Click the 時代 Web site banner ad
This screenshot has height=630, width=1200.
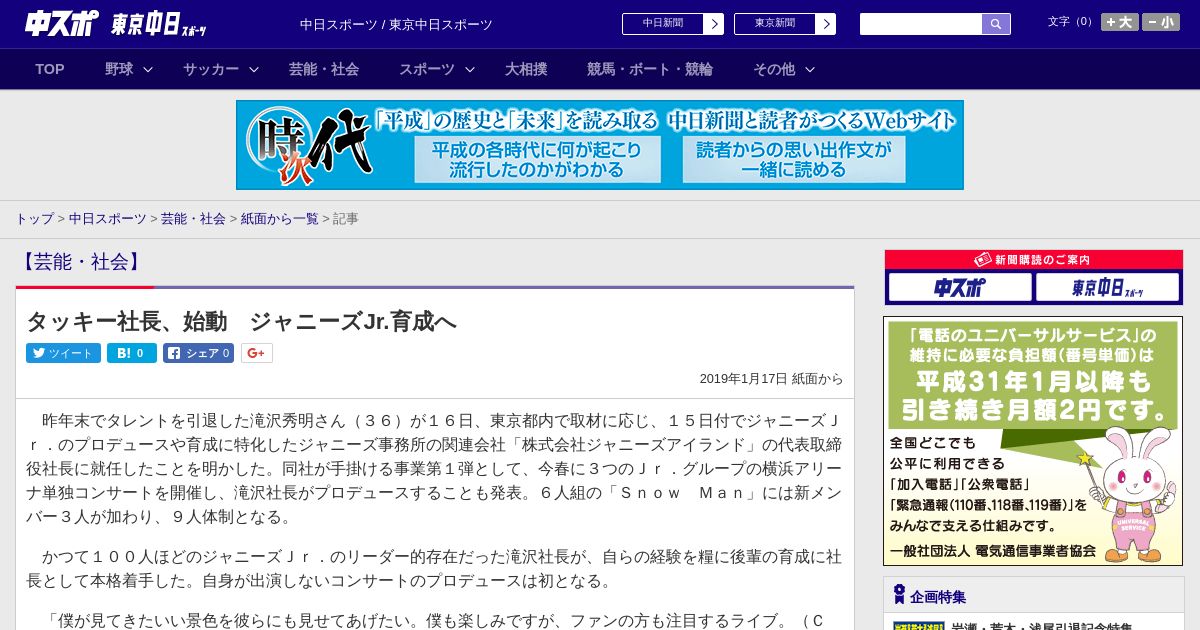600,145
